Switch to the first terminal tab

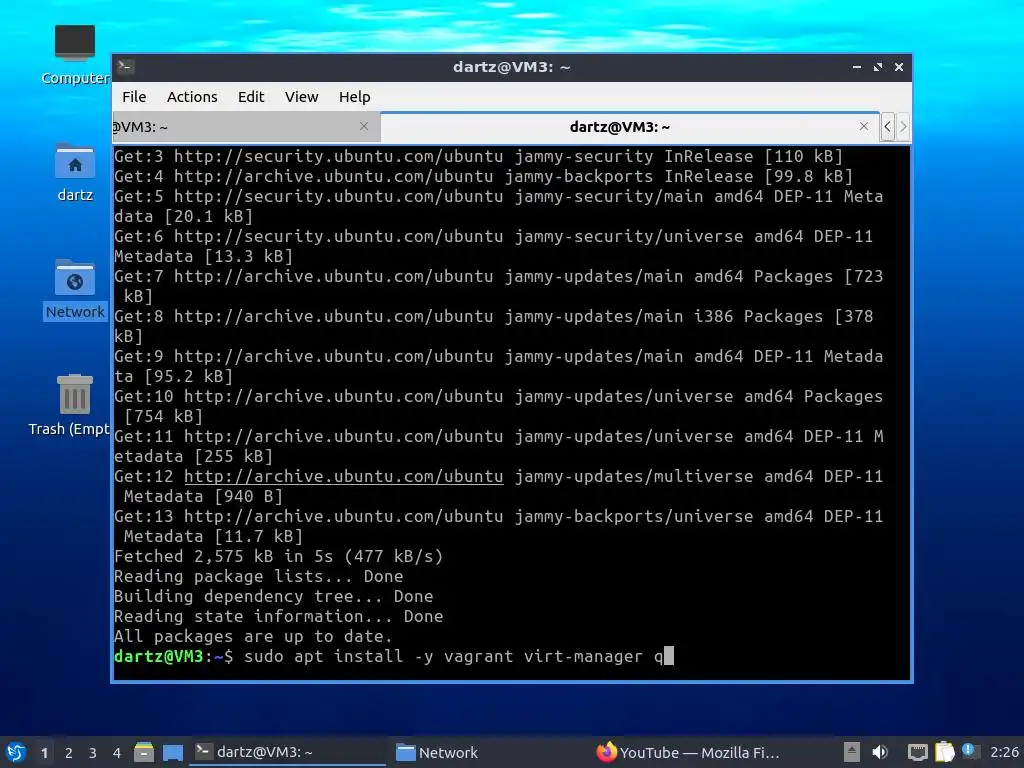coord(246,127)
